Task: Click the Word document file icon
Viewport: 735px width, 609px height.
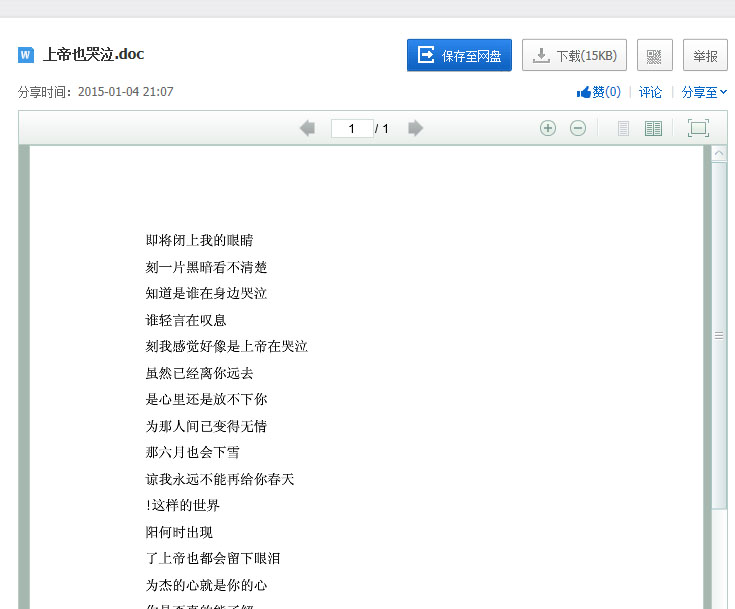Action: point(26,55)
